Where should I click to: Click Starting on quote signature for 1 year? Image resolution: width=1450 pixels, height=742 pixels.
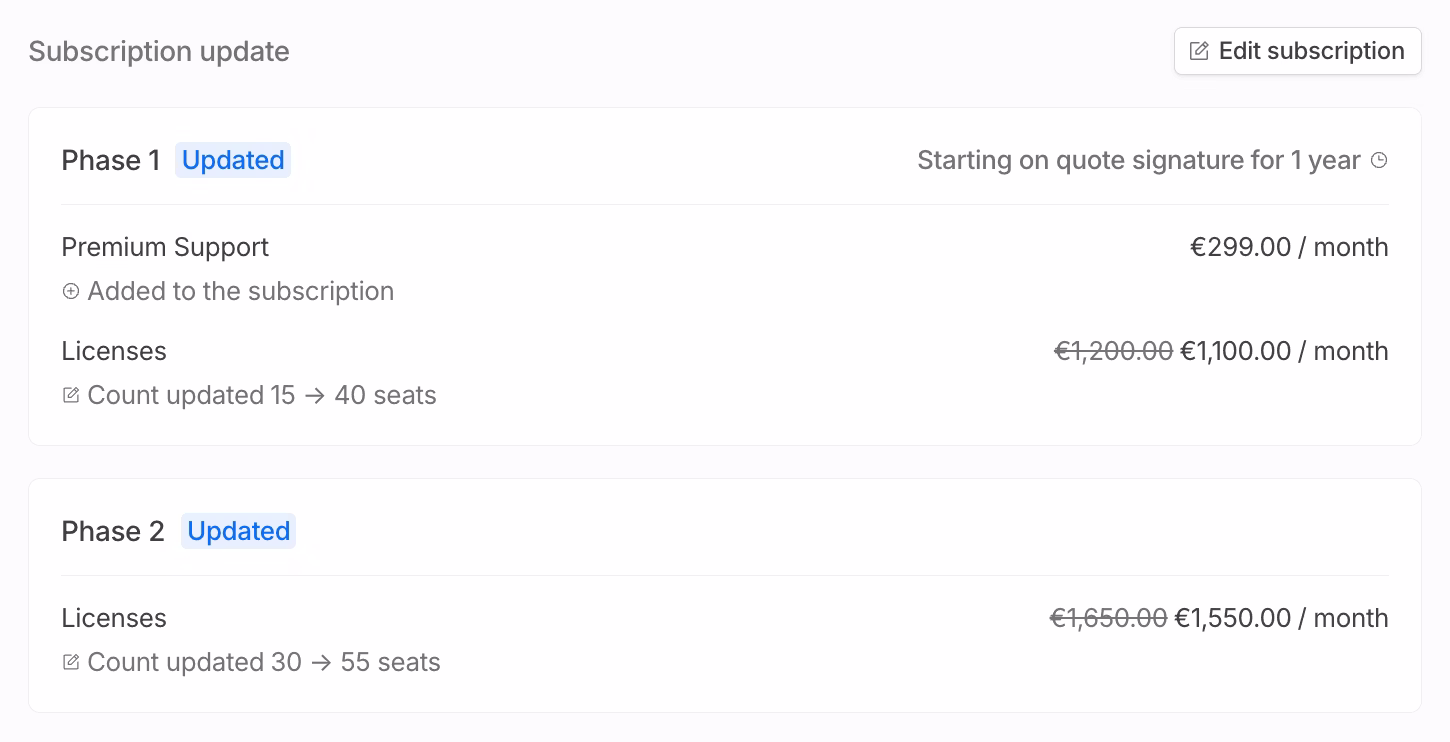pyautogui.click(x=1138, y=160)
